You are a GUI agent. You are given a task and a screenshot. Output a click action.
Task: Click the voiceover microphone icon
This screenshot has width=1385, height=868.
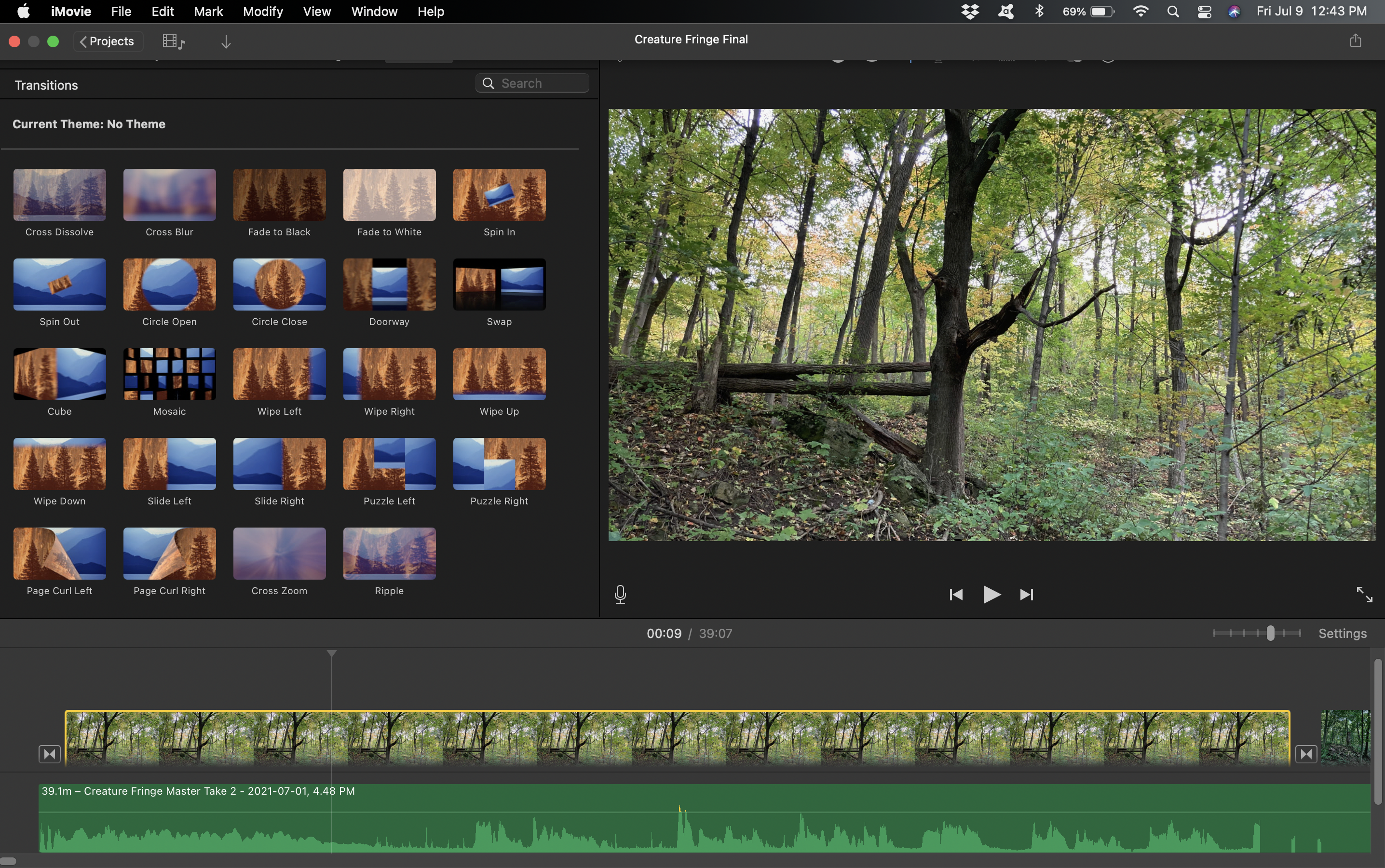pos(620,594)
